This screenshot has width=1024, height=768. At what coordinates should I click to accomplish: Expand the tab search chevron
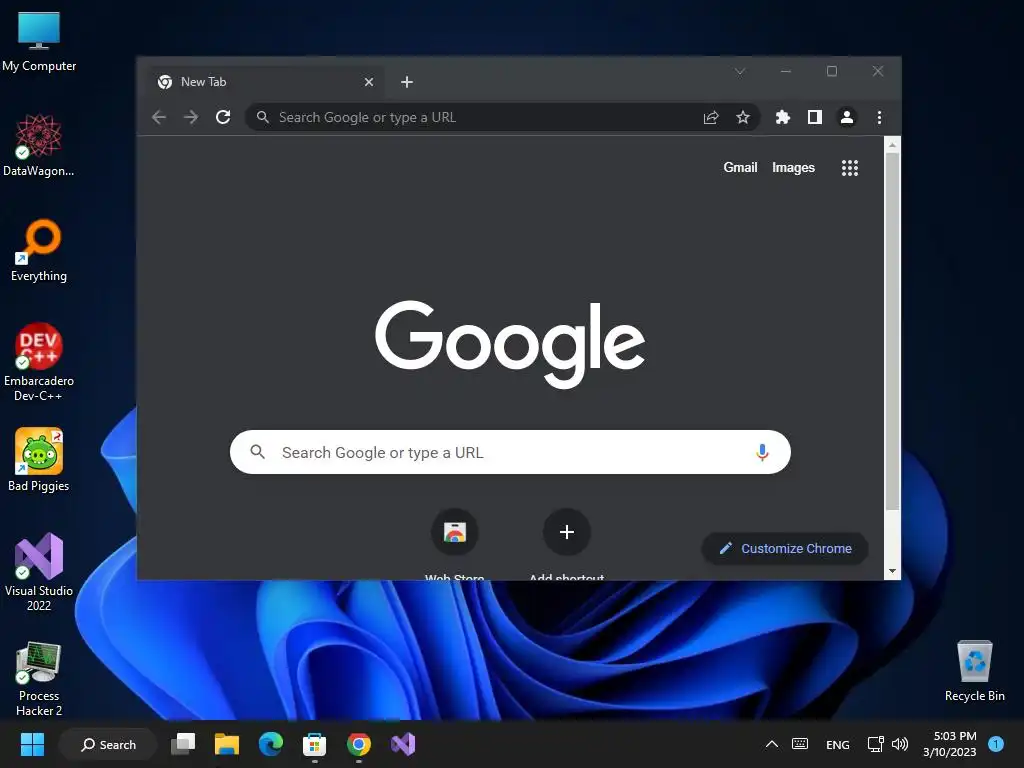tap(740, 71)
